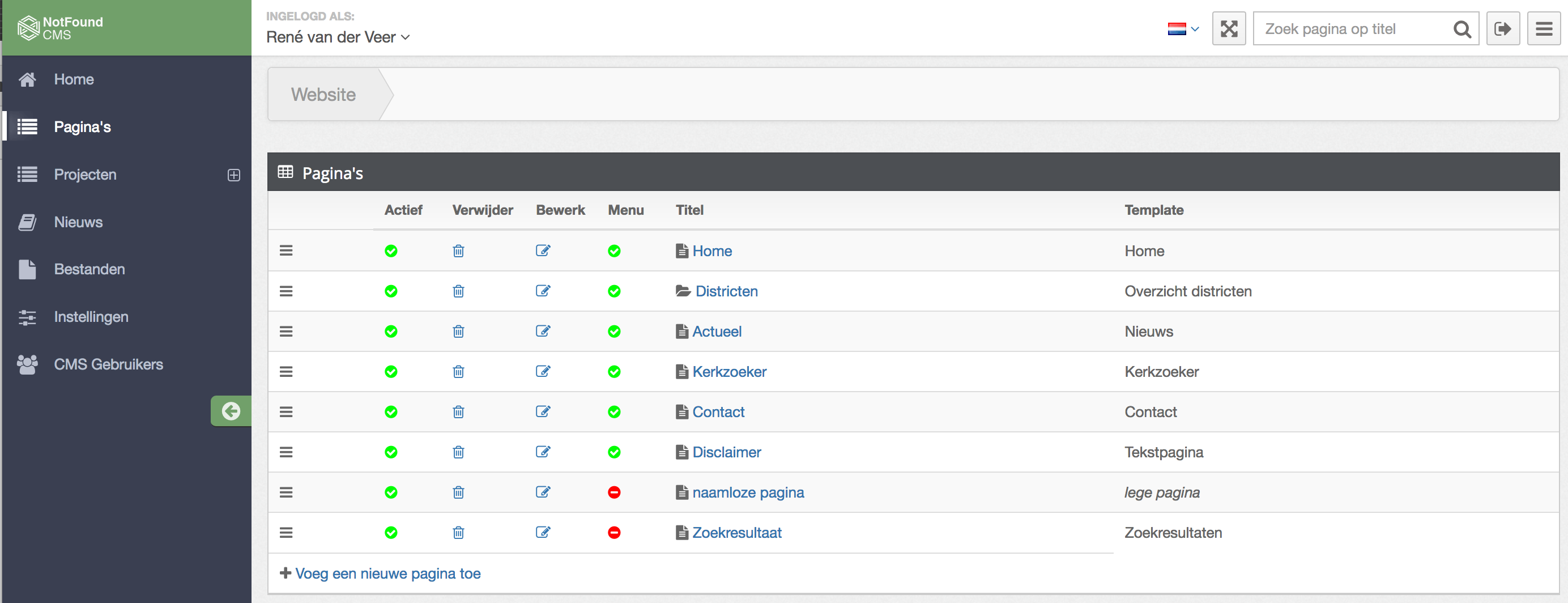Toggle Actief status for Contact page
The height and width of the screenshot is (603, 1568).
(x=391, y=412)
